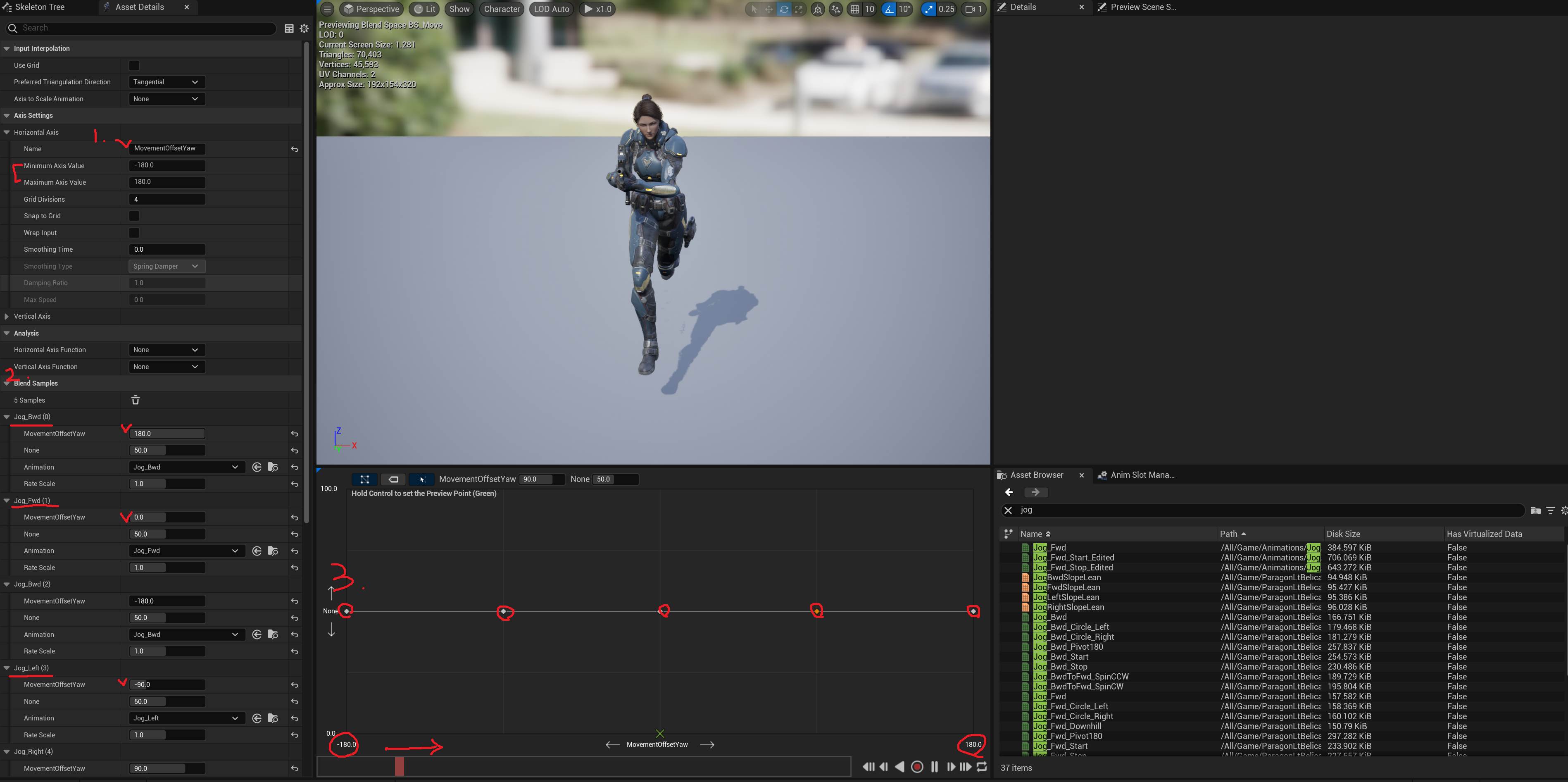Toggle triangulation display in blend graph
Viewport: 1568px width, 782px height.
[364, 479]
